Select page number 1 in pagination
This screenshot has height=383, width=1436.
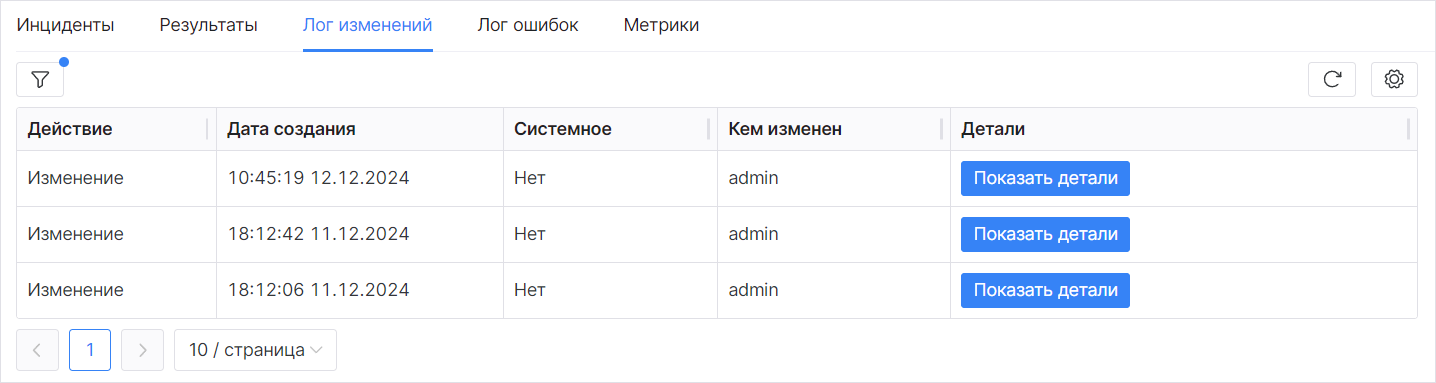90,350
